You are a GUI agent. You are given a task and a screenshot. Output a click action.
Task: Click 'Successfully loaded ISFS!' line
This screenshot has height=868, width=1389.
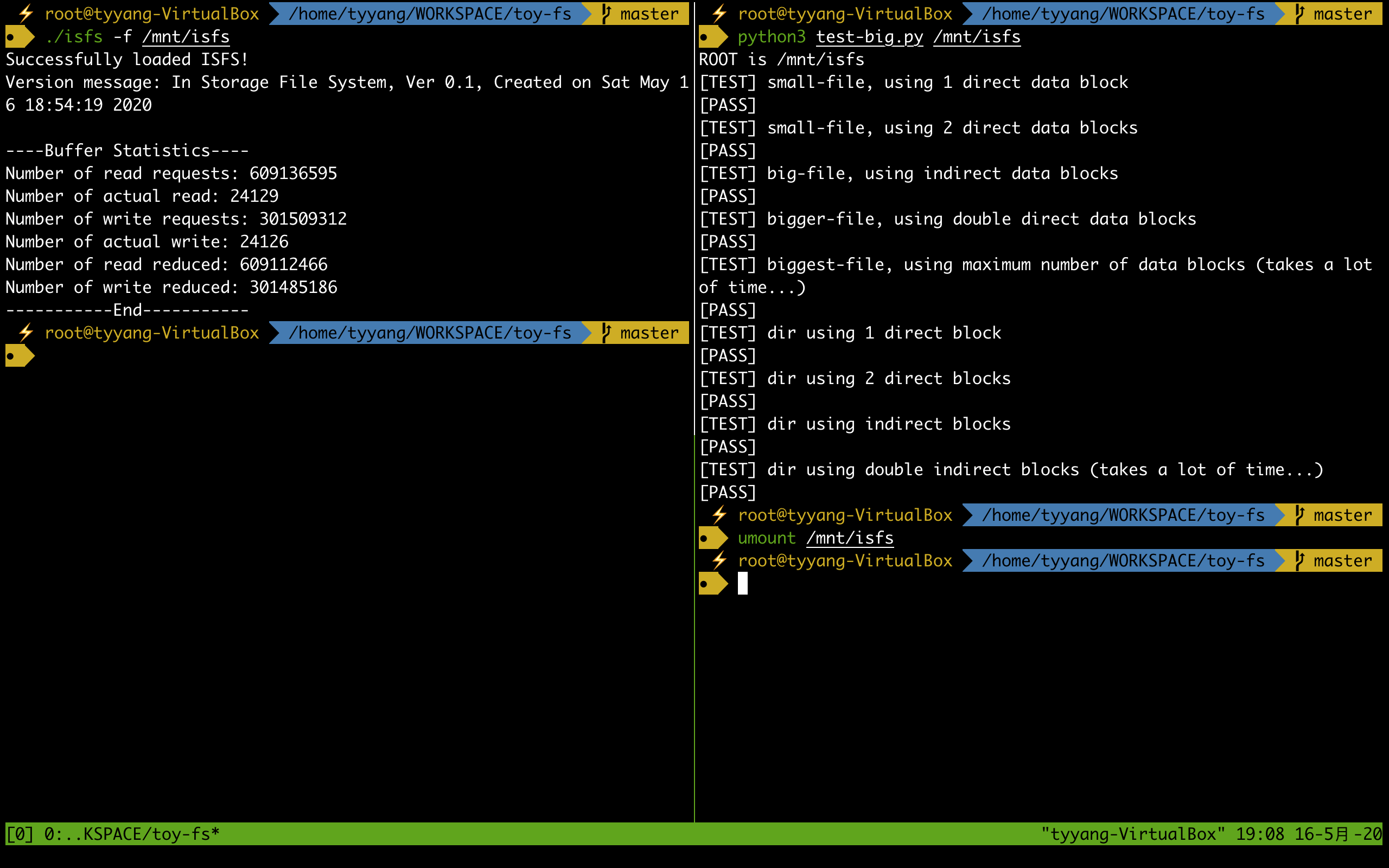(x=127, y=59)
